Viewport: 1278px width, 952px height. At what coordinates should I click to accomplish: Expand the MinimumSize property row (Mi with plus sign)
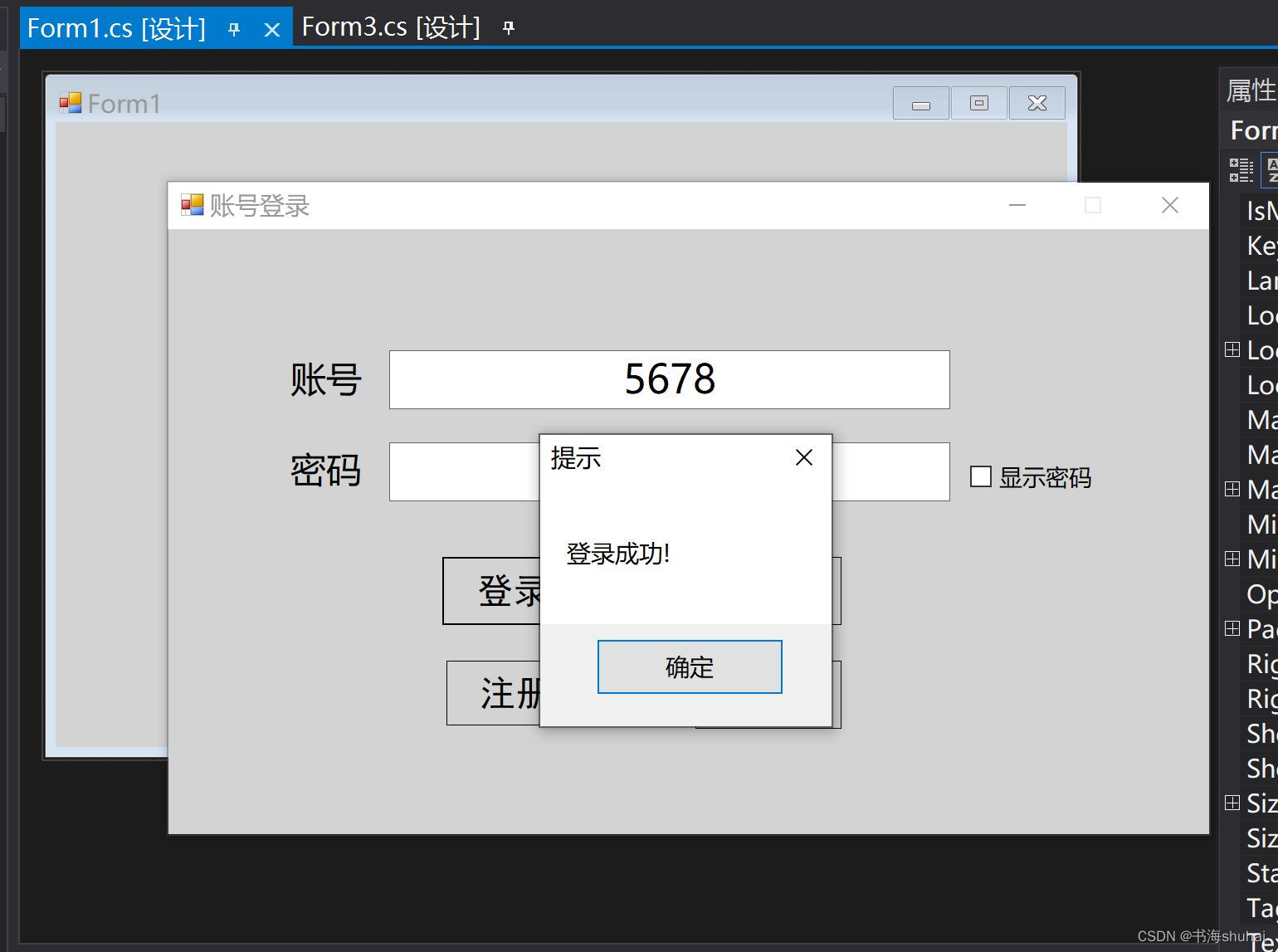pyautogui.click(x=1232, y=559)
